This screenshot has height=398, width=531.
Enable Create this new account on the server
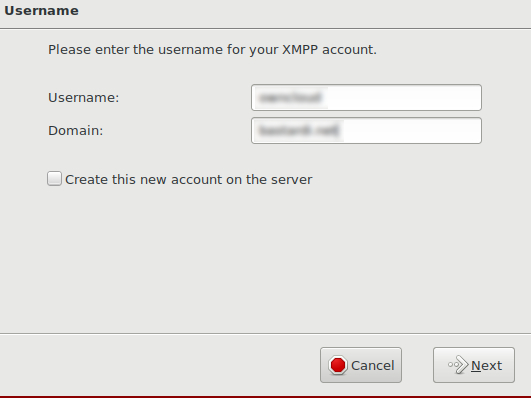tap(54, 179)
